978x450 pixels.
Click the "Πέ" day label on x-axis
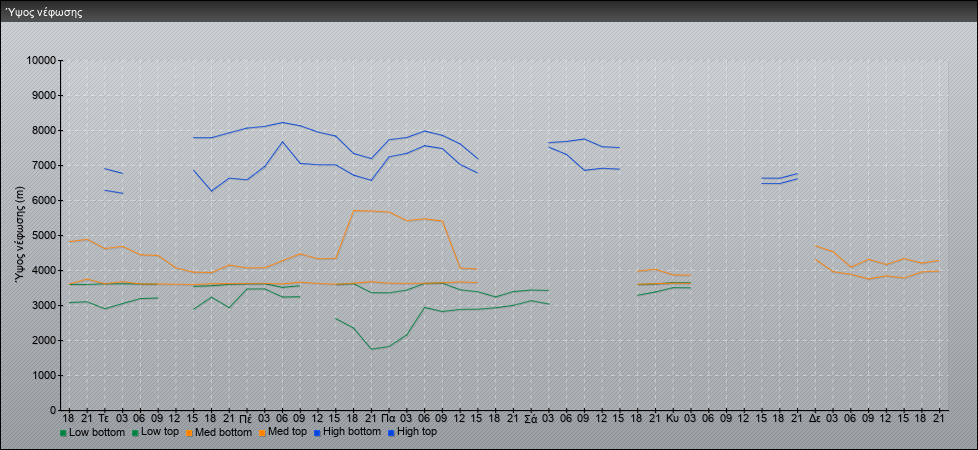pos(246,419)
